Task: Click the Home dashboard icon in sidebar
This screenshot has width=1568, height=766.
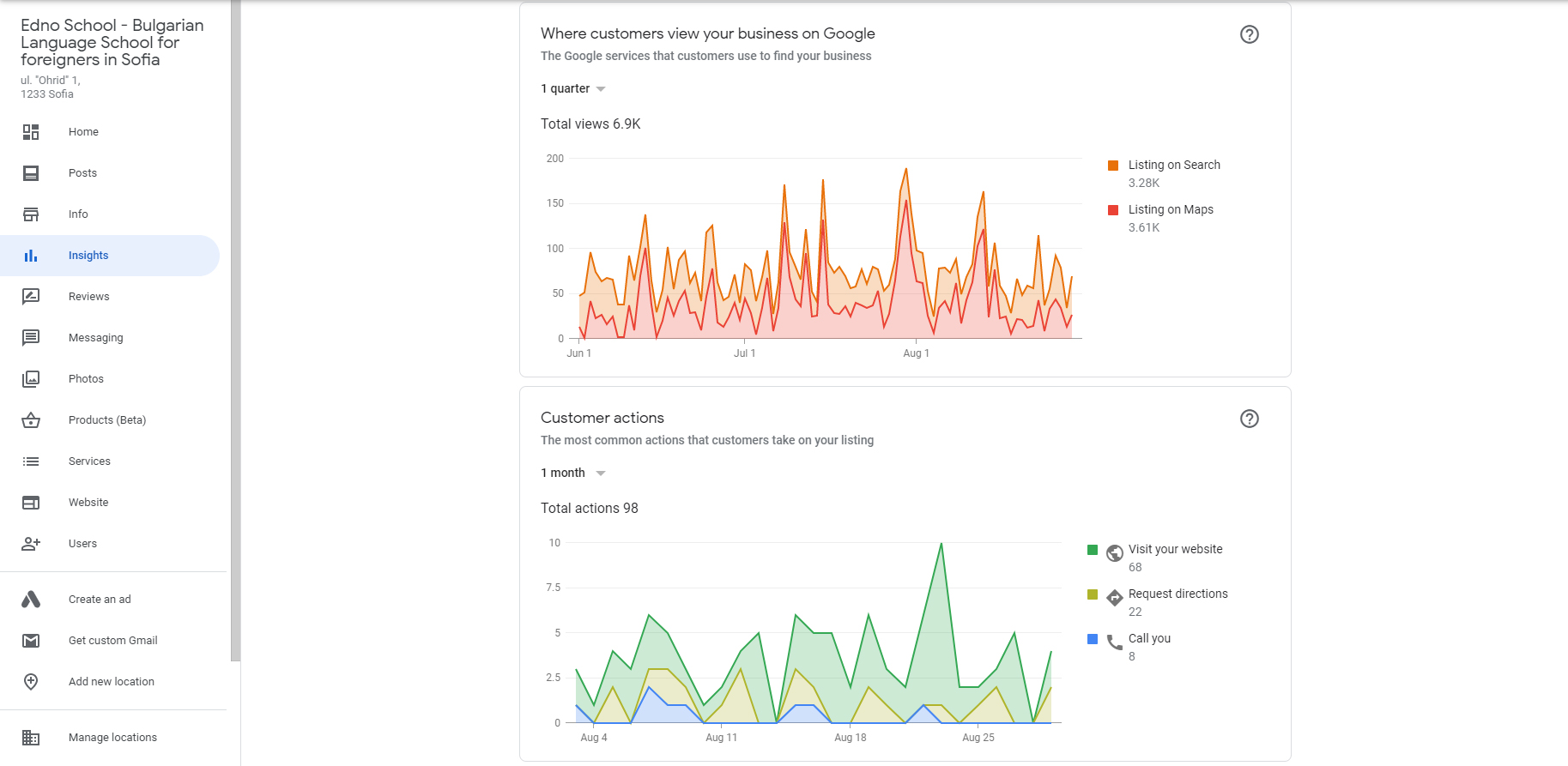Action: (x=31, y=132)
